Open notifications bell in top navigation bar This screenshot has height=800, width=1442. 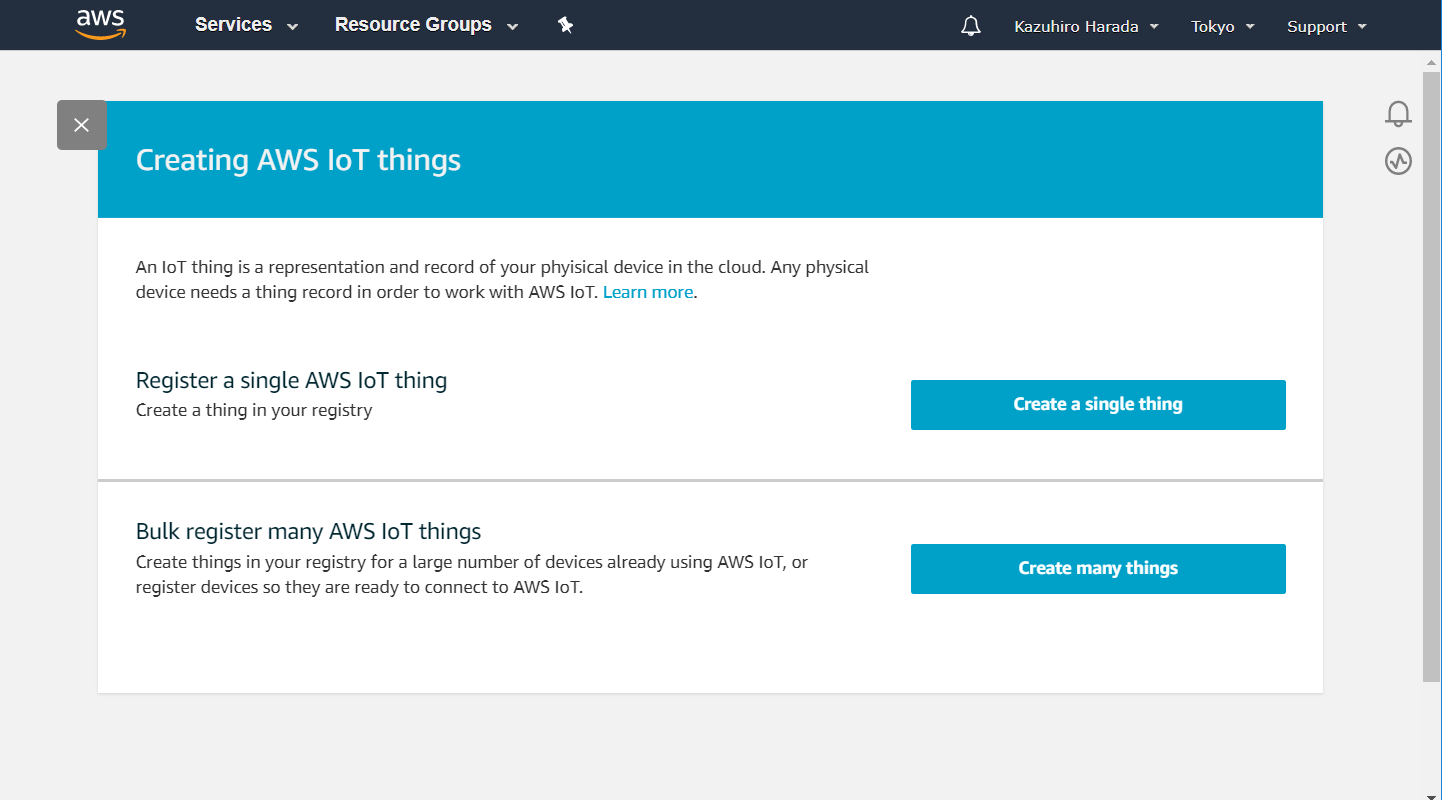click(970, 27)
